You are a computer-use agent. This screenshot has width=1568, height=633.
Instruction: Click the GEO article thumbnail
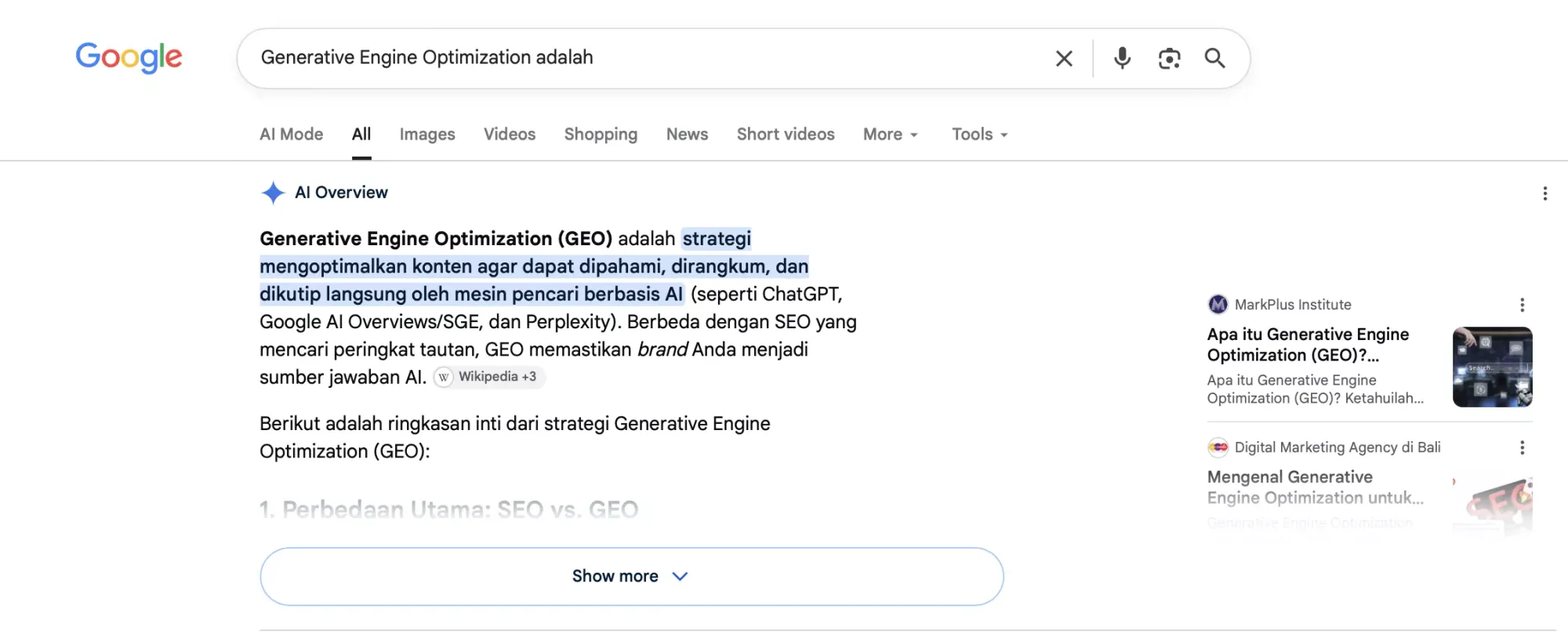tap(1492, 505)
